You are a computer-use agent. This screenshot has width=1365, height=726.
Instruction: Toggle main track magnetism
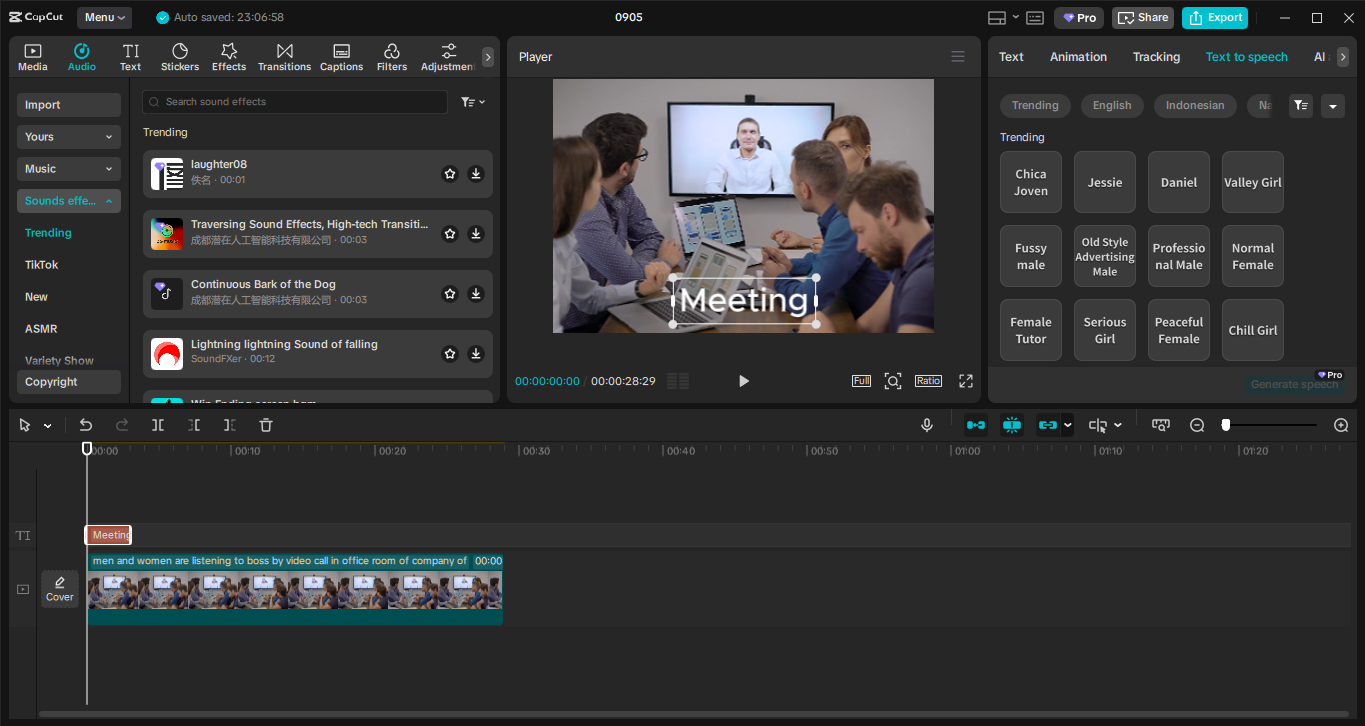click(1011, 424)
